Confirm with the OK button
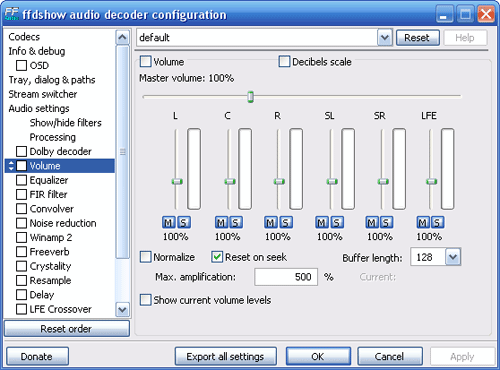This screenshot has height=370, width=500. 318,356
